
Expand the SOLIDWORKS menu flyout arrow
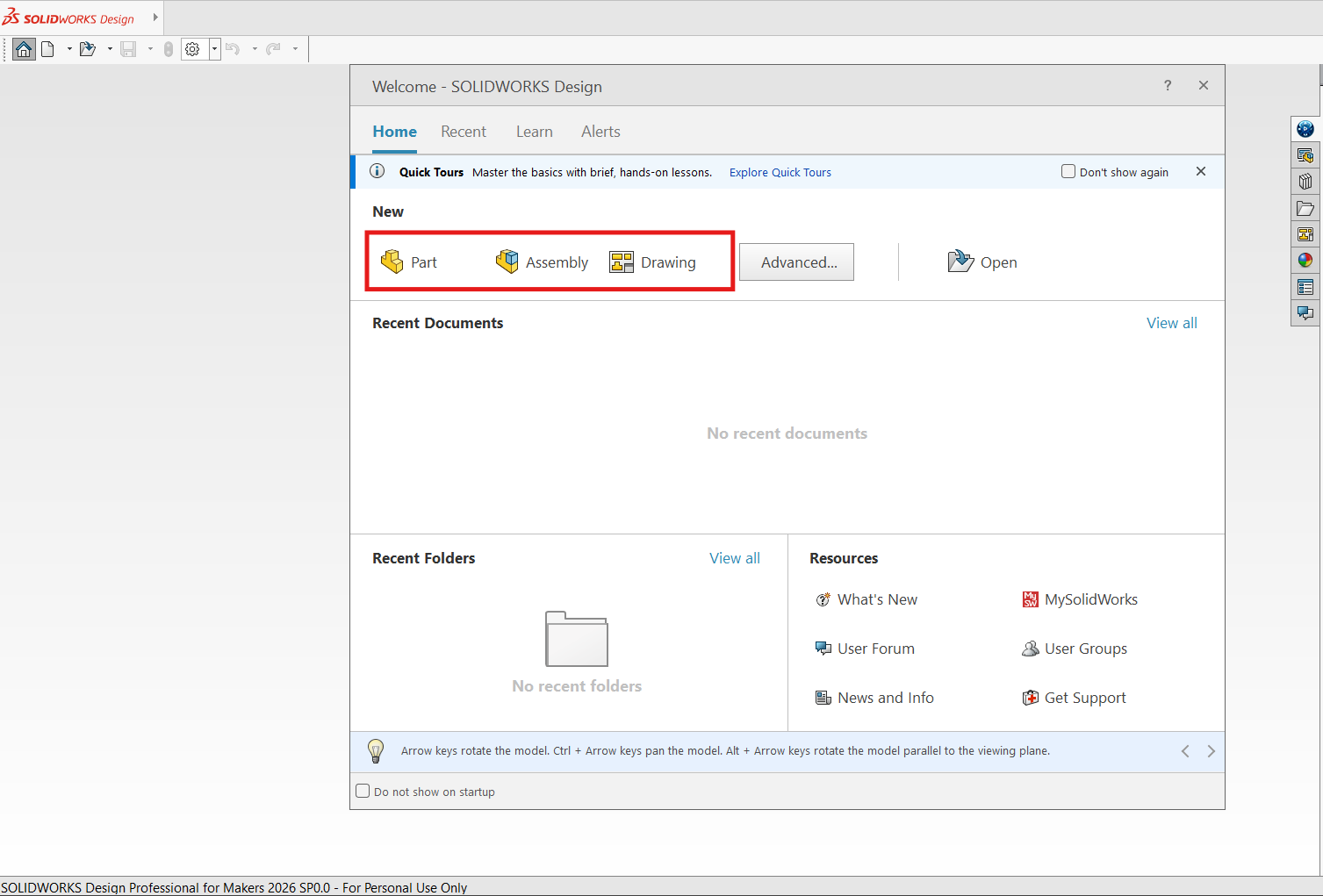coord(155,17)
